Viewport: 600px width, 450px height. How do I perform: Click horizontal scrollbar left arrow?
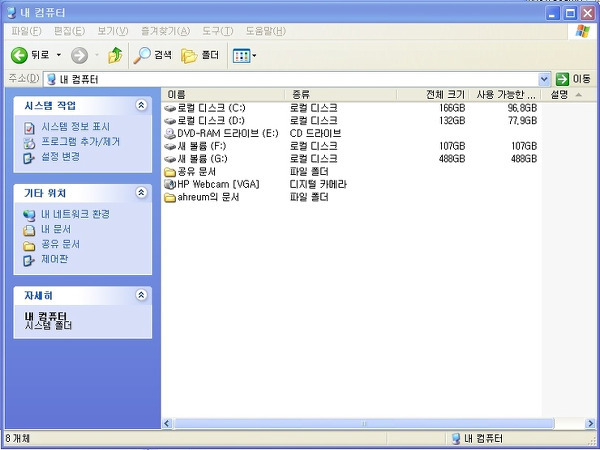click(x=167, y=423)
